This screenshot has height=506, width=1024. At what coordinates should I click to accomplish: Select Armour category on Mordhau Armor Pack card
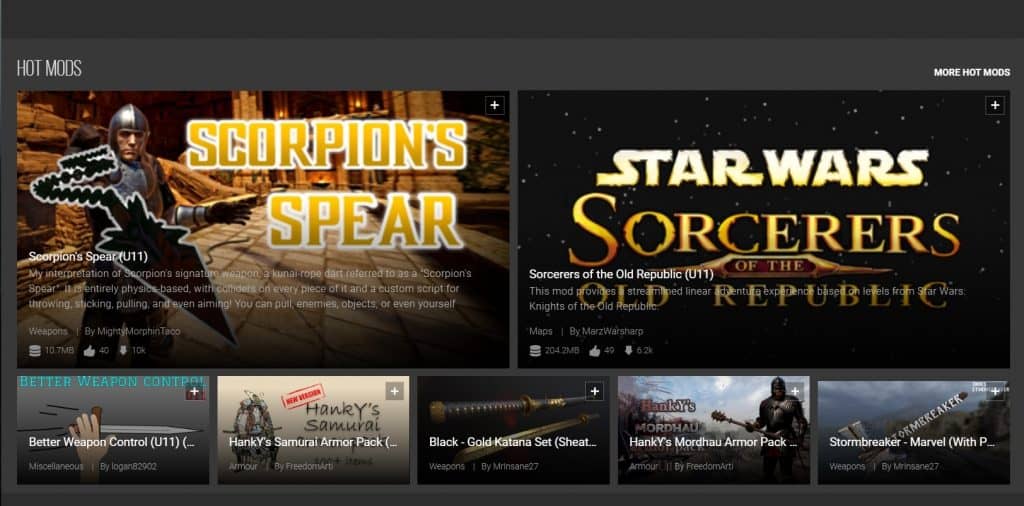(x=643, y=467)
